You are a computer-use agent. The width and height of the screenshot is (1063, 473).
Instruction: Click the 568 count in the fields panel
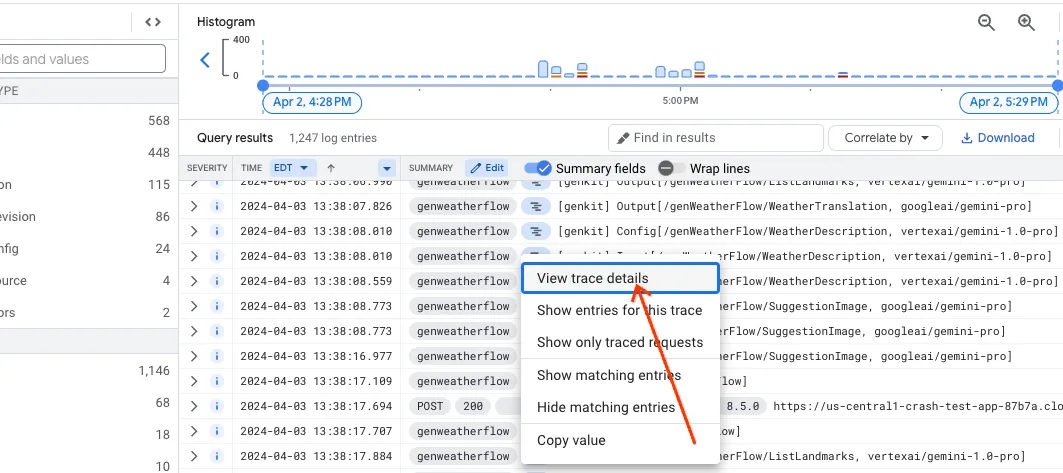[159, 121]
